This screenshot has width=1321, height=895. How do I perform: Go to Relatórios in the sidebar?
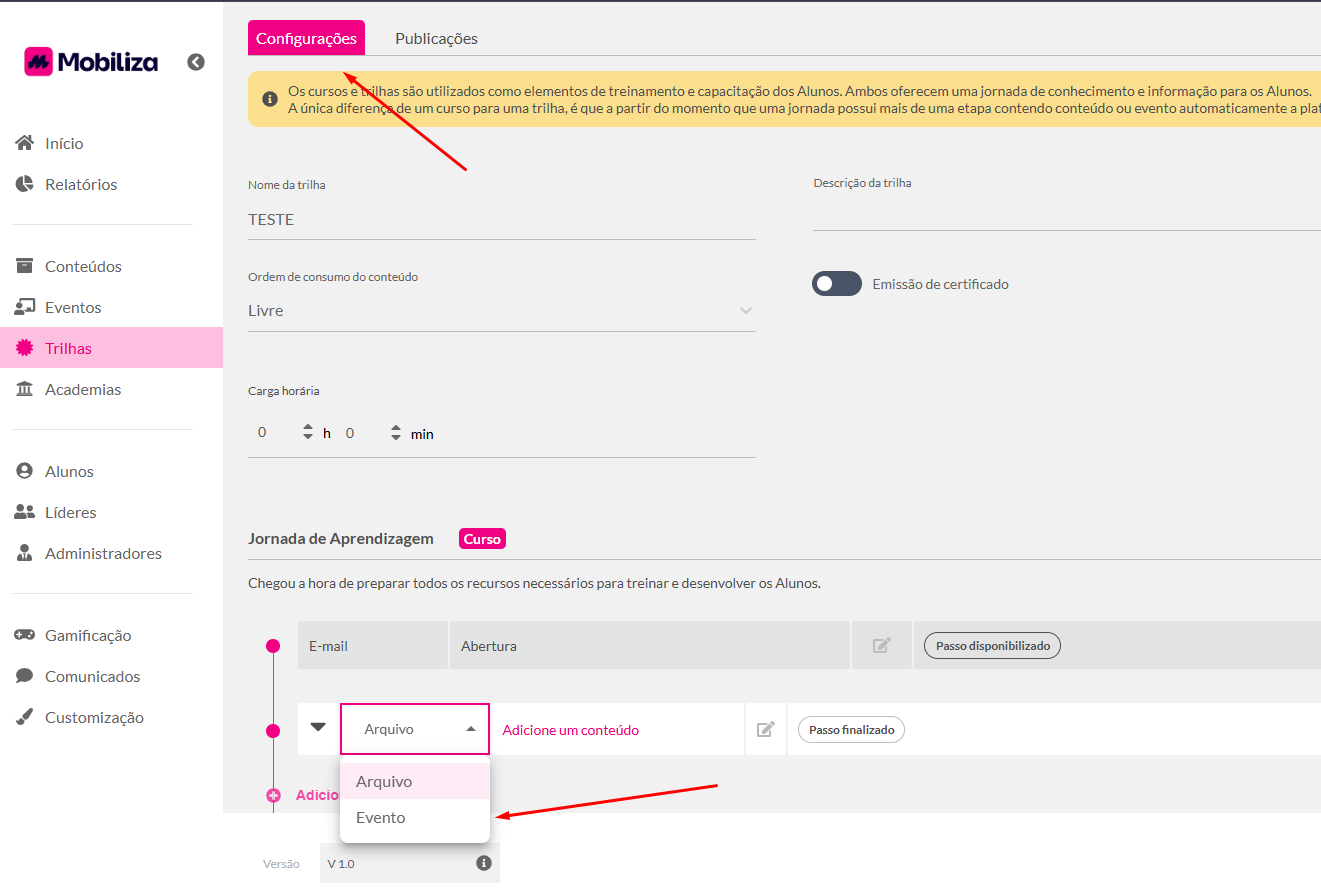point(80,184)
